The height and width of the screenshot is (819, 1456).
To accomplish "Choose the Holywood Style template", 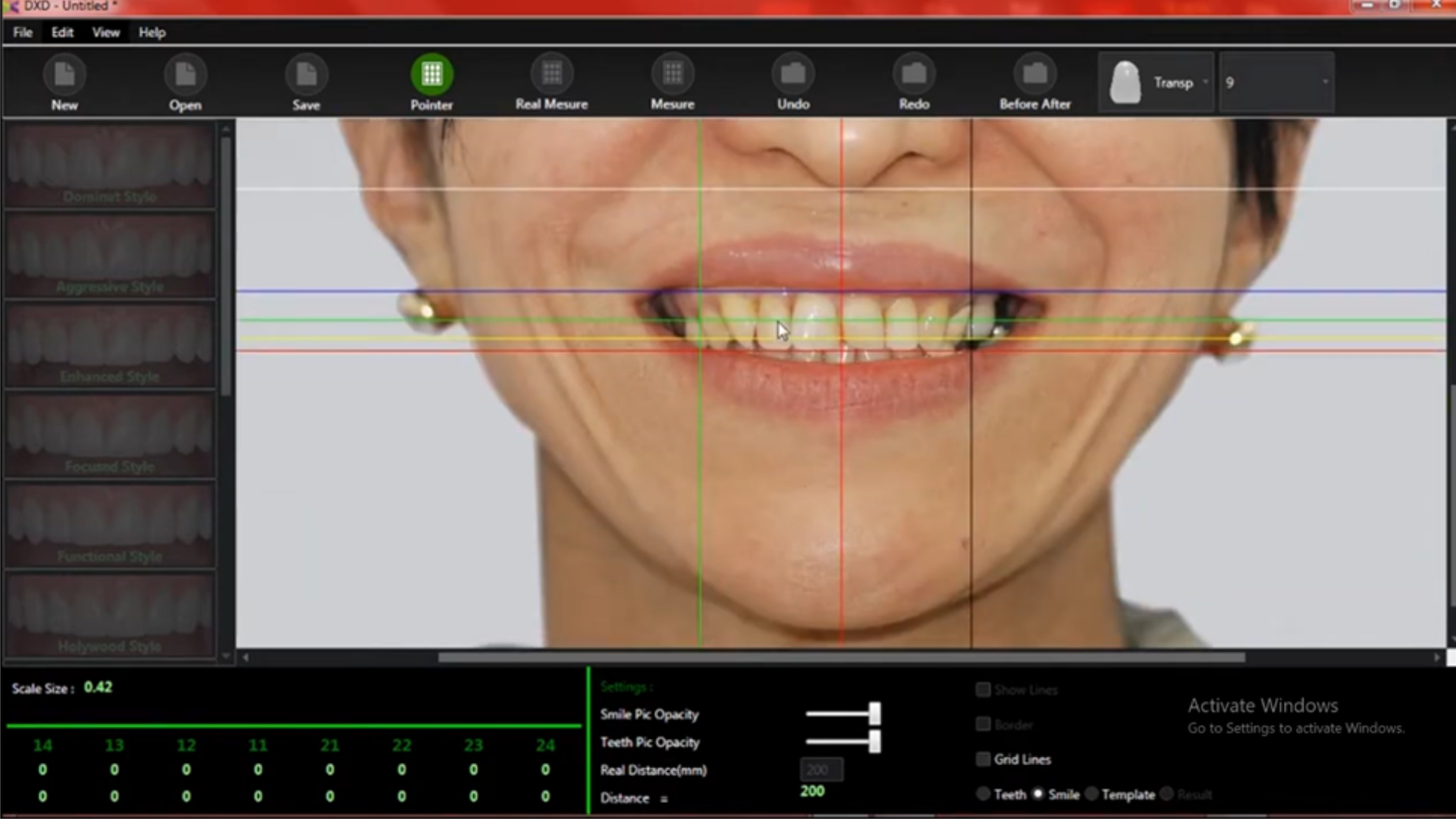I will (x=110, y=614).
